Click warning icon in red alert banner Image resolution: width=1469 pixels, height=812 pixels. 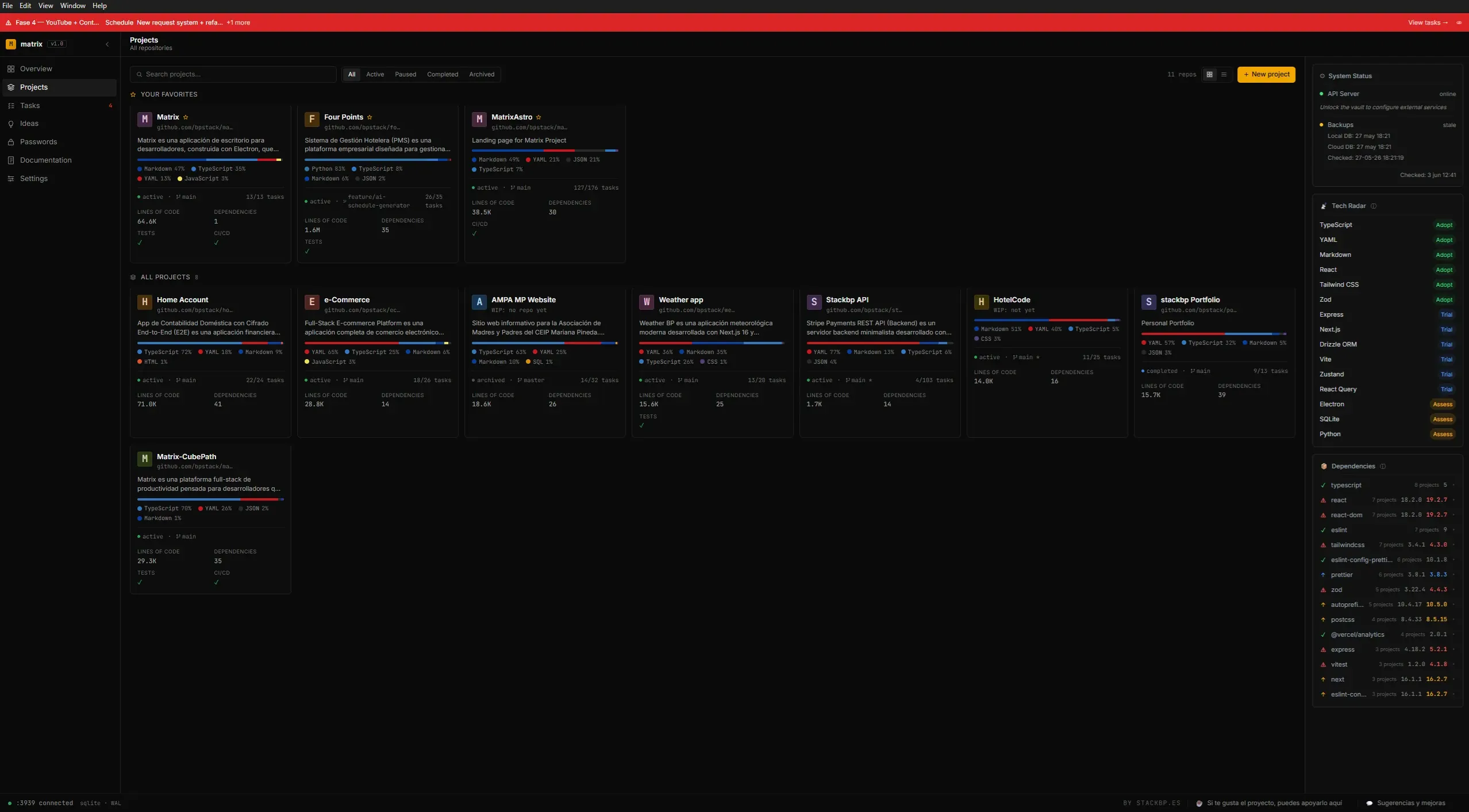[x=8, y=23]
